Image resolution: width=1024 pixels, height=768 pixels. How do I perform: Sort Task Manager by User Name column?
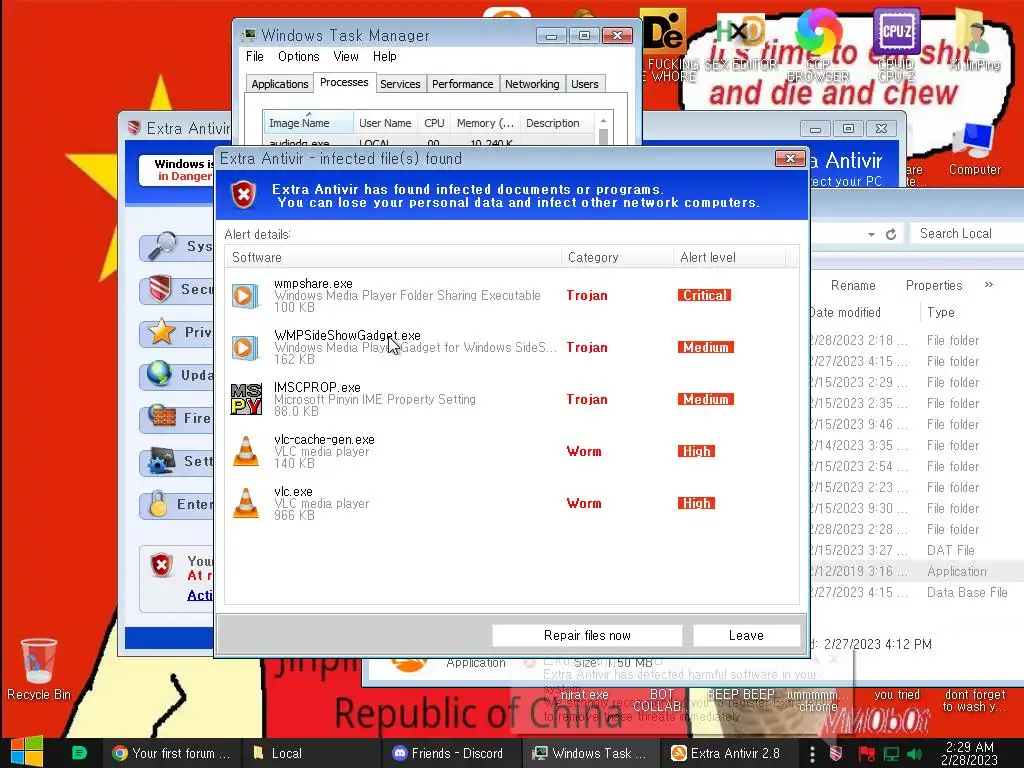pos(385,123)
